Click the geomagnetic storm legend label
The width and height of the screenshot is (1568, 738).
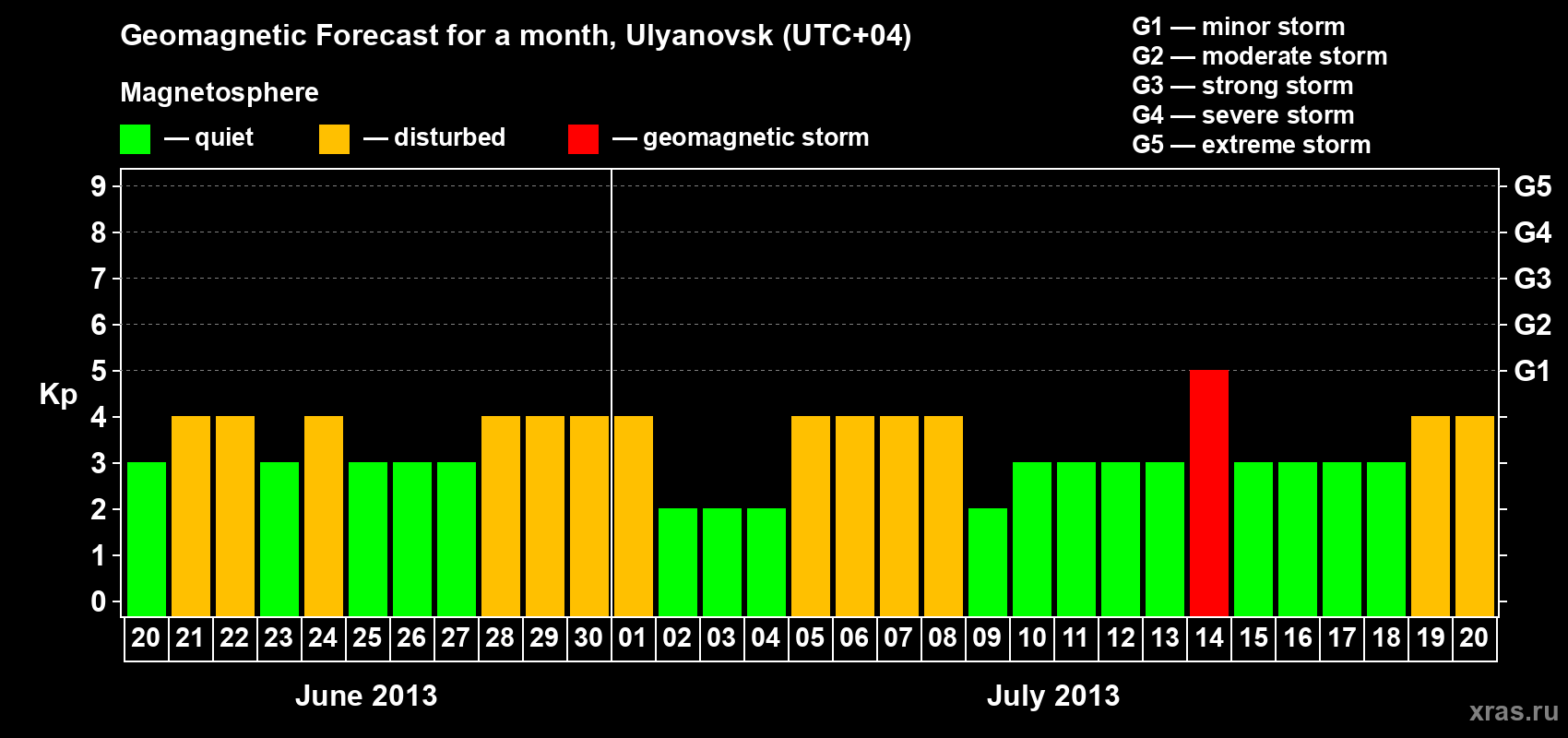(x=756, y=138)
